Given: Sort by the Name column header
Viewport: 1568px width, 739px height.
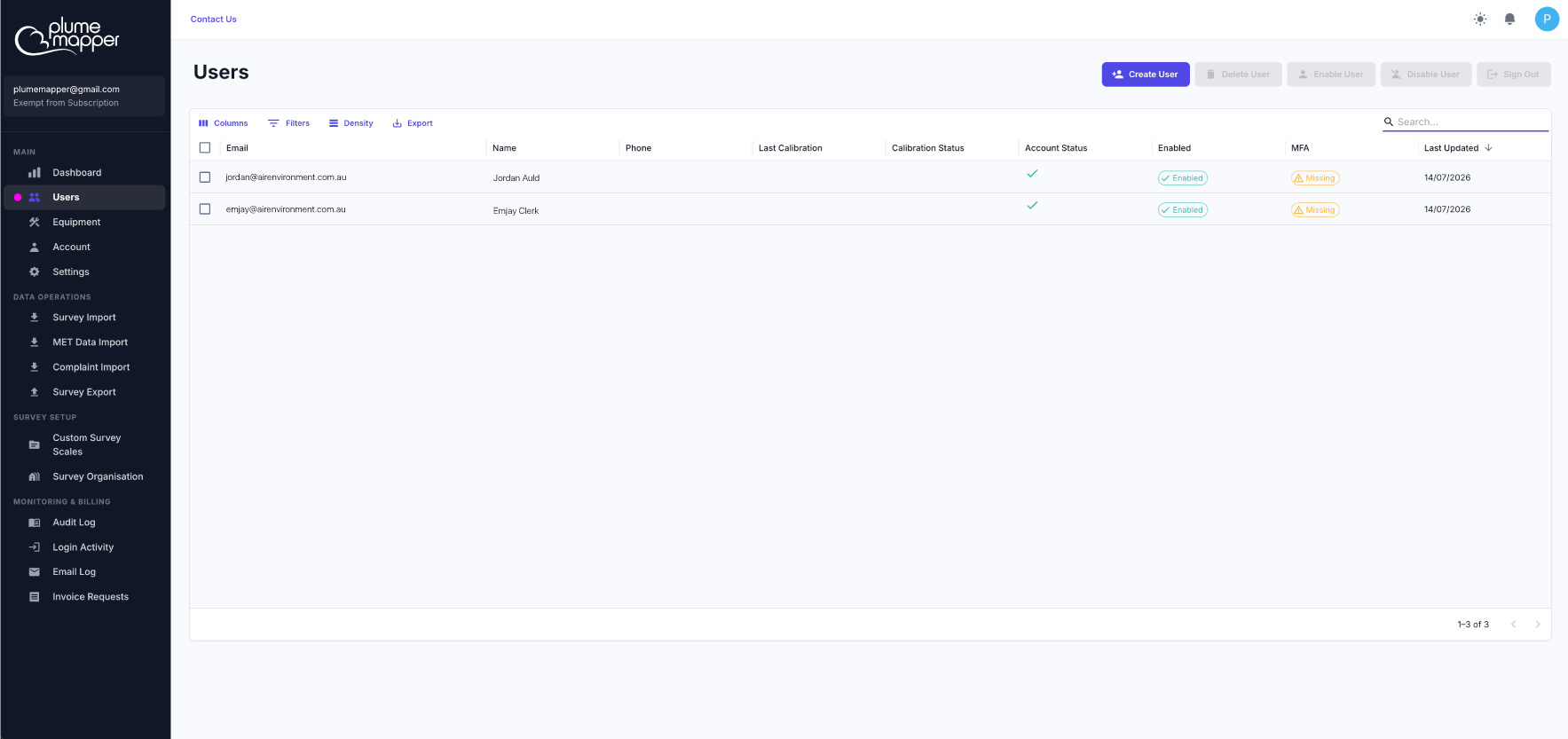Looking at the screenshot, I should tap(504, 148).
